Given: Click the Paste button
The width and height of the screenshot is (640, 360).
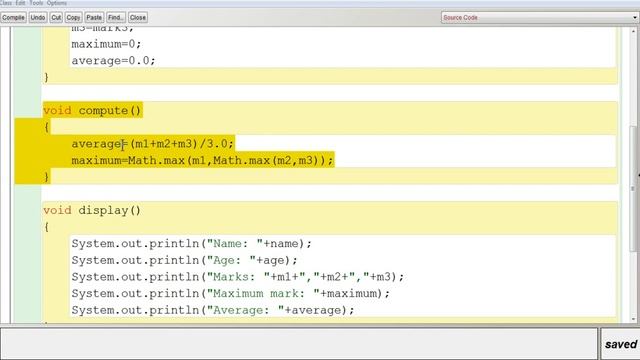Looking at the screenshot, I should [94, 18].
